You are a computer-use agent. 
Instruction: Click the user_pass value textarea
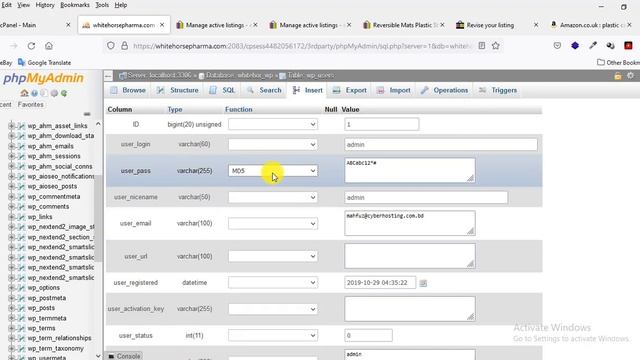(409, 170)
